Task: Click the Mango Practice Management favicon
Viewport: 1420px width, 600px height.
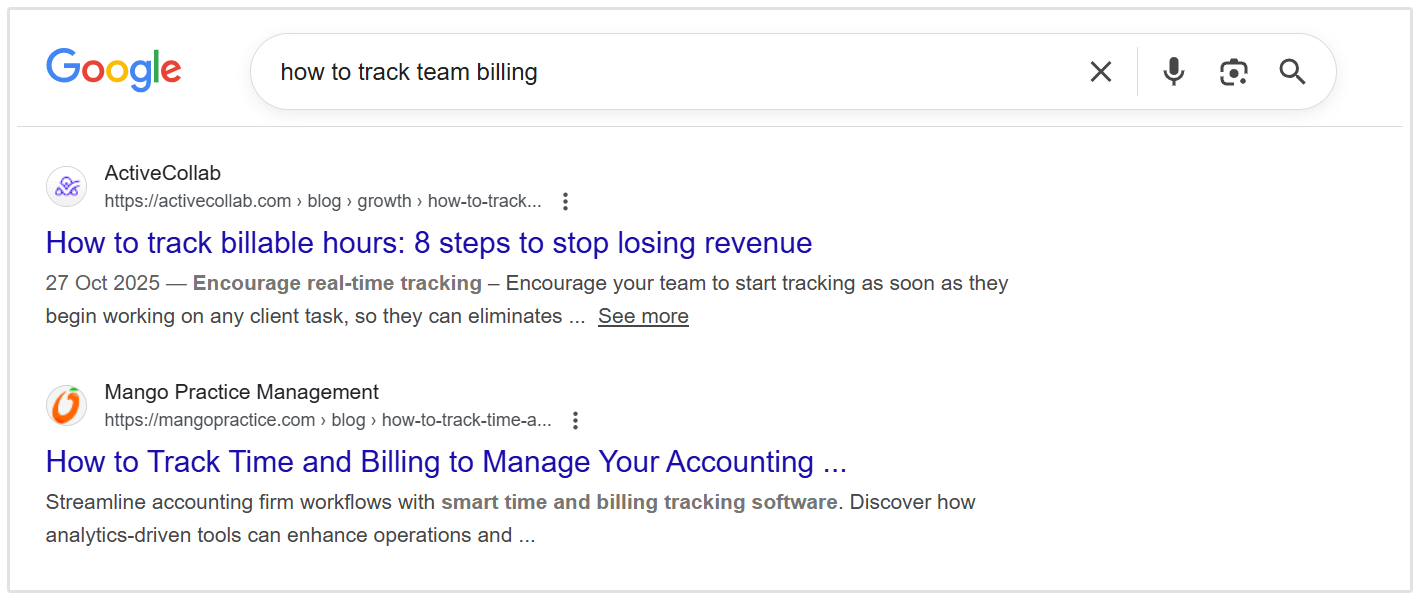Action: pos(65,405)
